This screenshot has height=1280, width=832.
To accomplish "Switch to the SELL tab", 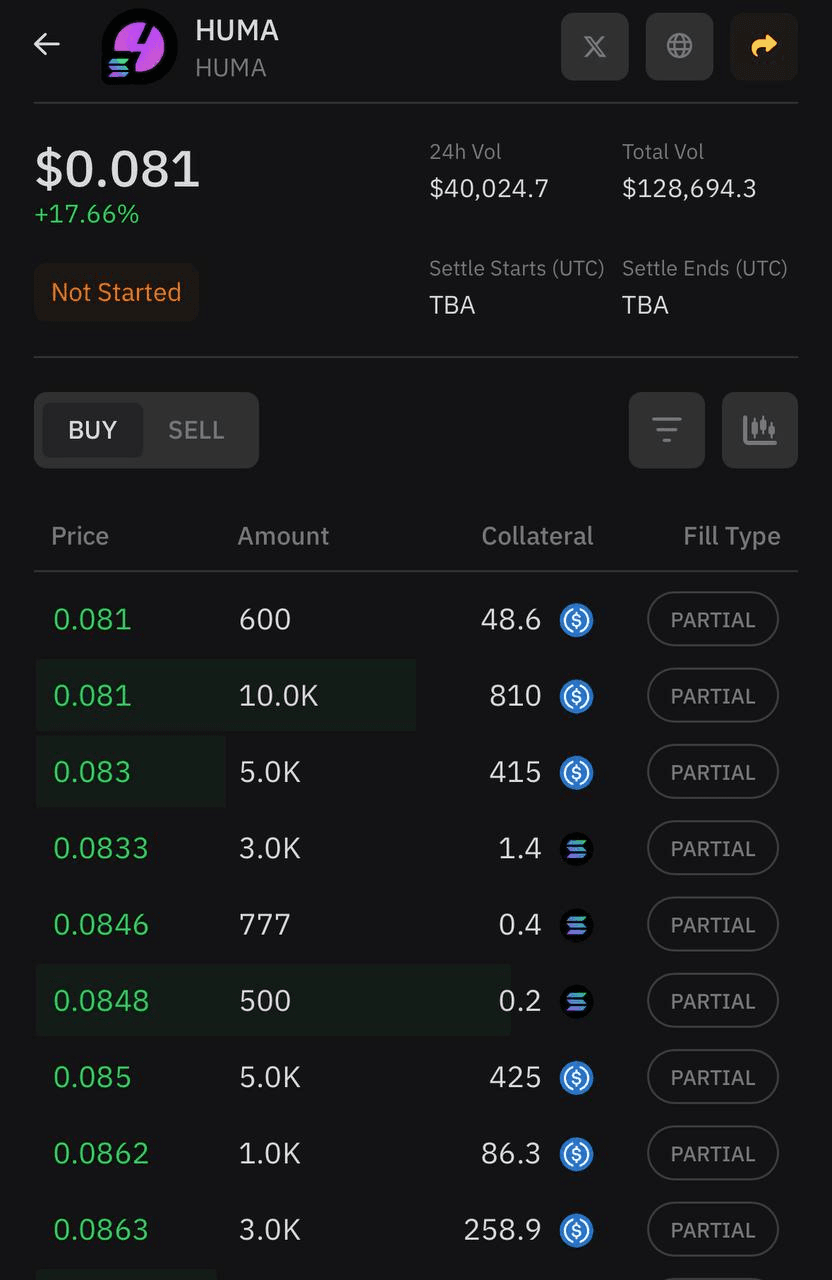I will coord(196,430).
